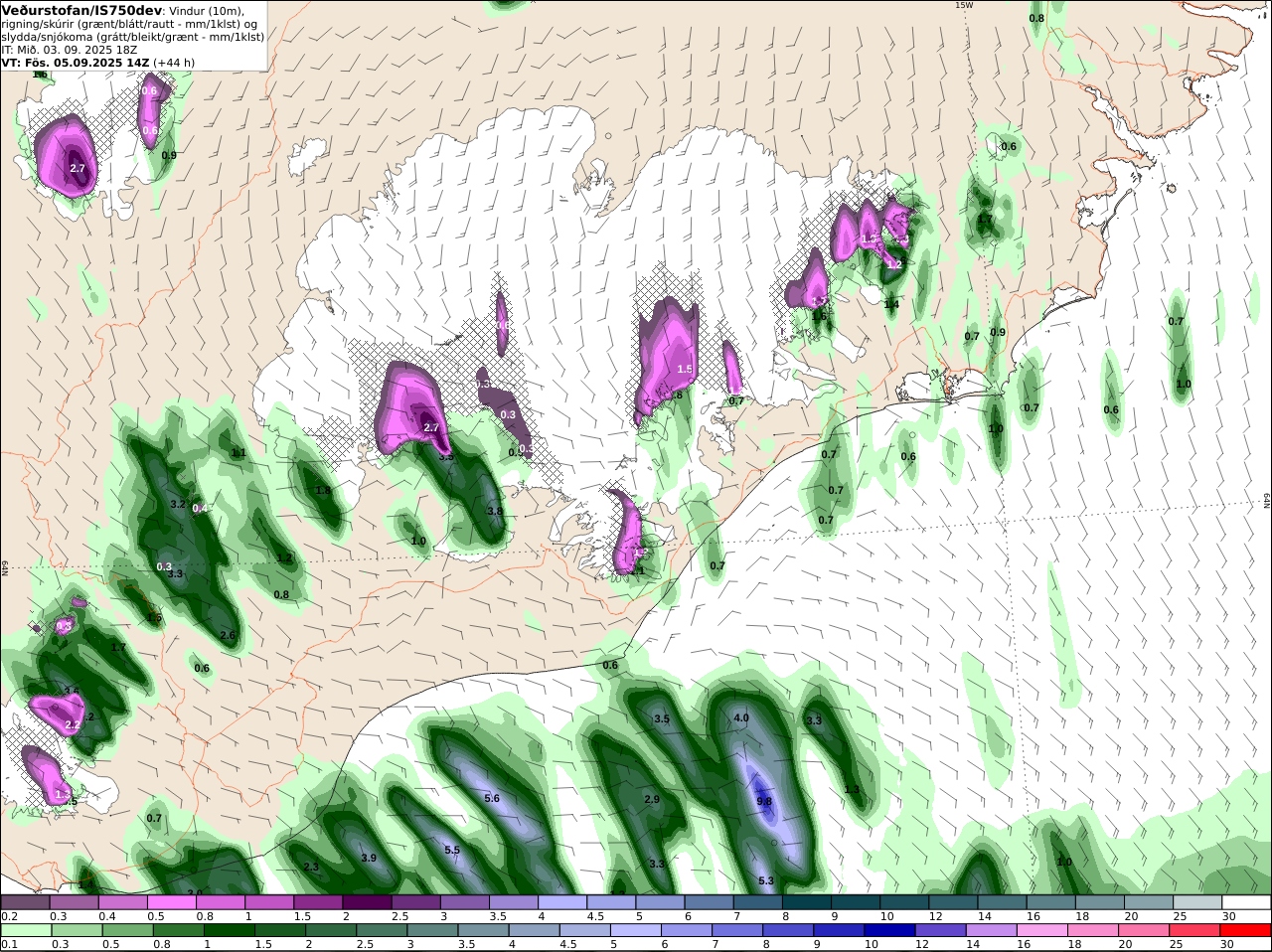Click the IT: Mið. 03. 09. 2025 18Z line
Image resolution: width=1272 pixels, height=952 pixels.
[70, 49]
